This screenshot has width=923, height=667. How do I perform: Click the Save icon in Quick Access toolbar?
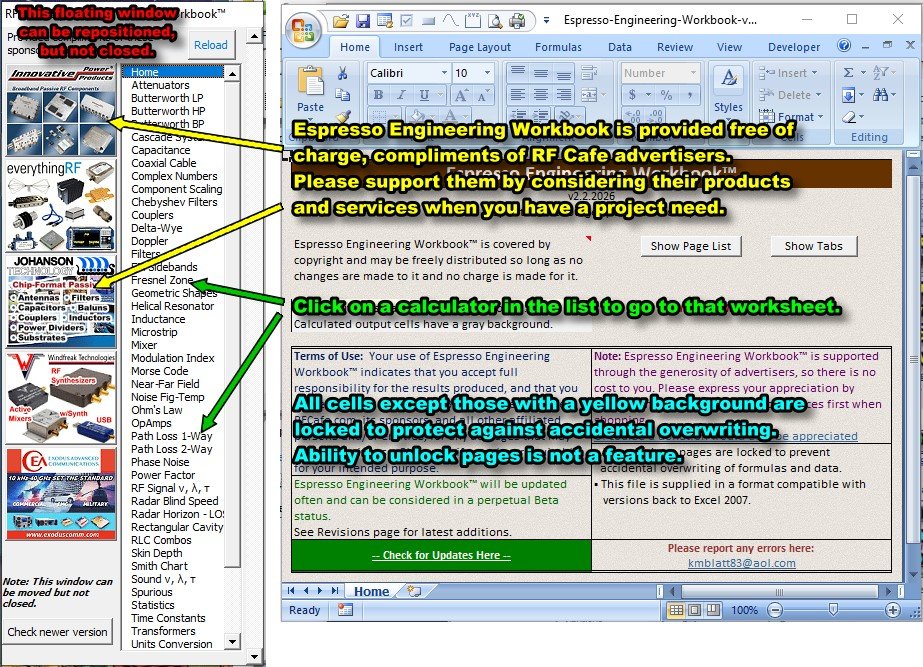coord(362,21)
